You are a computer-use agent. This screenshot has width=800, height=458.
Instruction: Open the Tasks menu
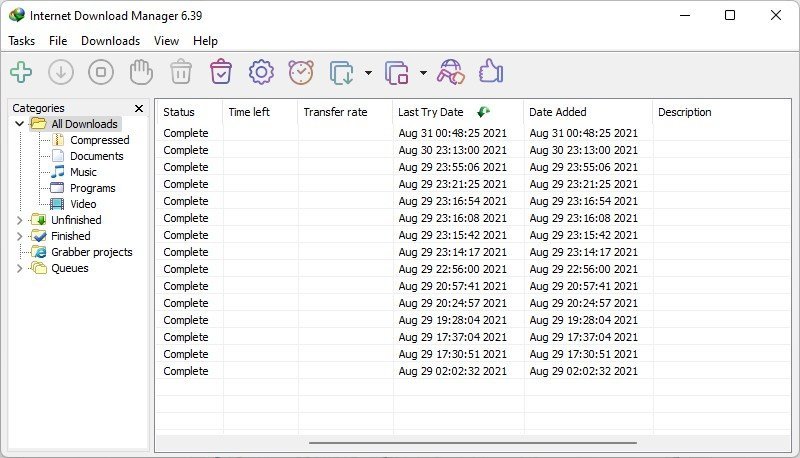pos(21,41)
